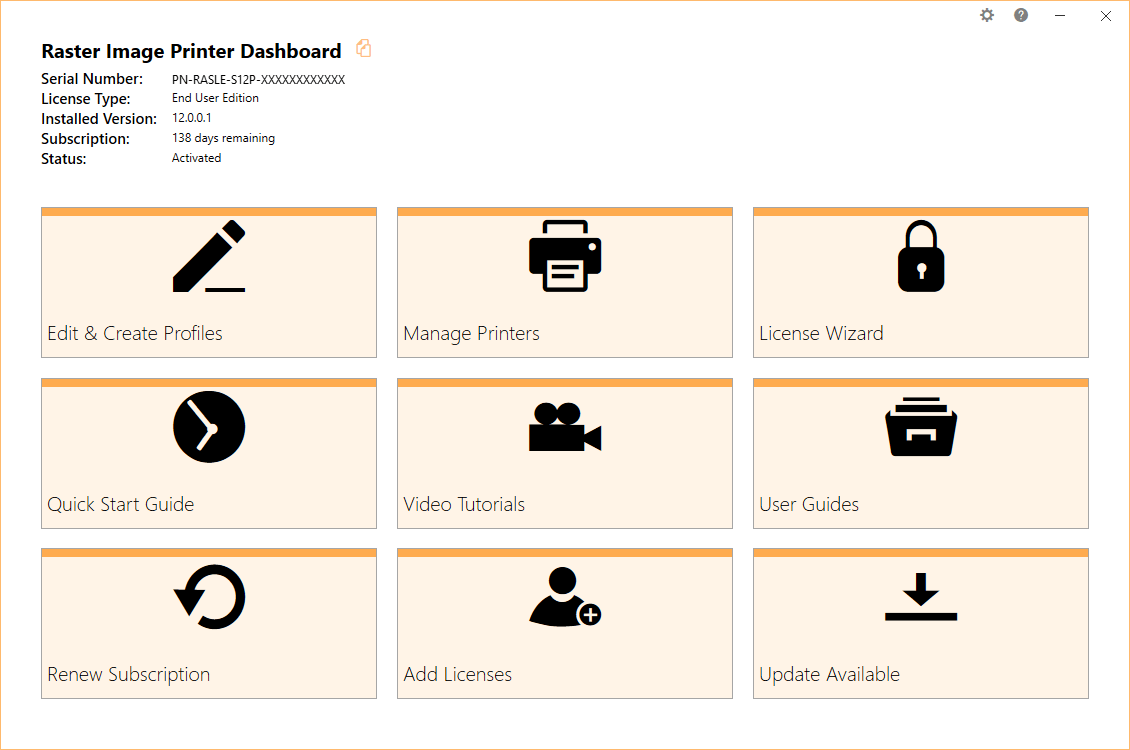Choose Renew Subscription text label
The width and height of the screenshot is (1130, 750).
(129, 675)
